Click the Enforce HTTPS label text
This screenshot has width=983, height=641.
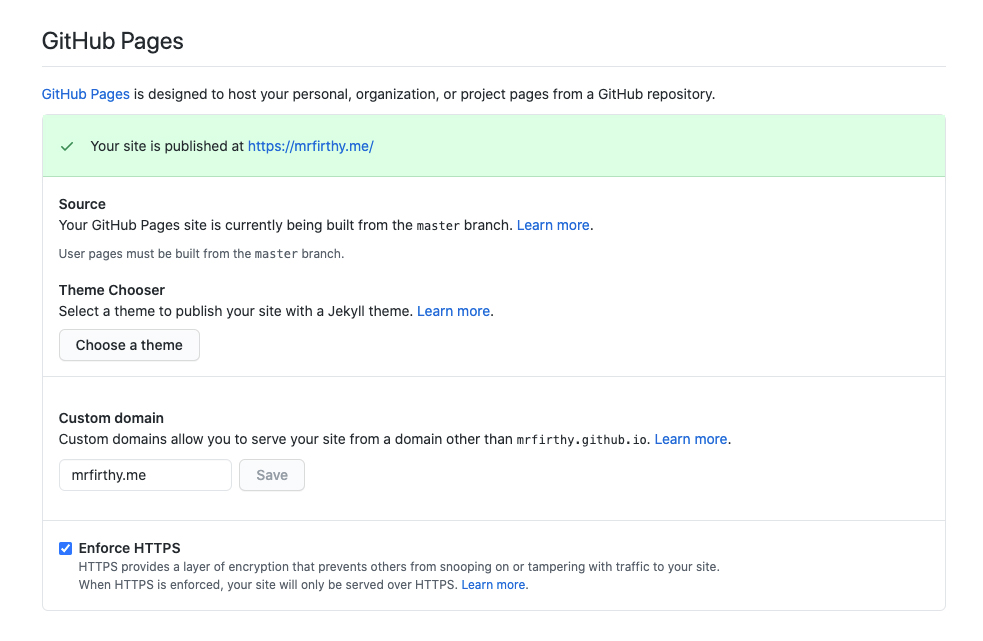pyautogui.click(x=130, y=548)
